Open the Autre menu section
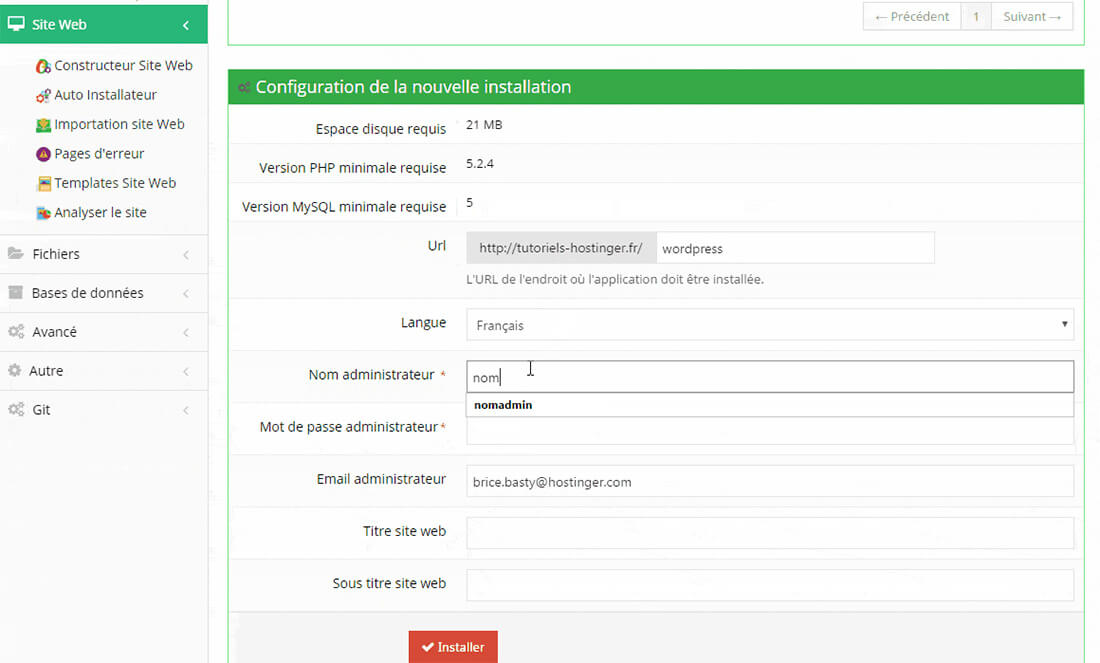Image resolution: width=1100 pixels, height=663 pixels. 104,370
